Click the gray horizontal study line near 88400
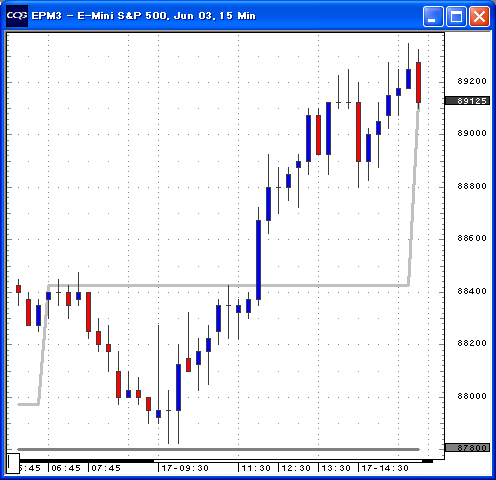This screenshot has width=496, height=480. 228,285
